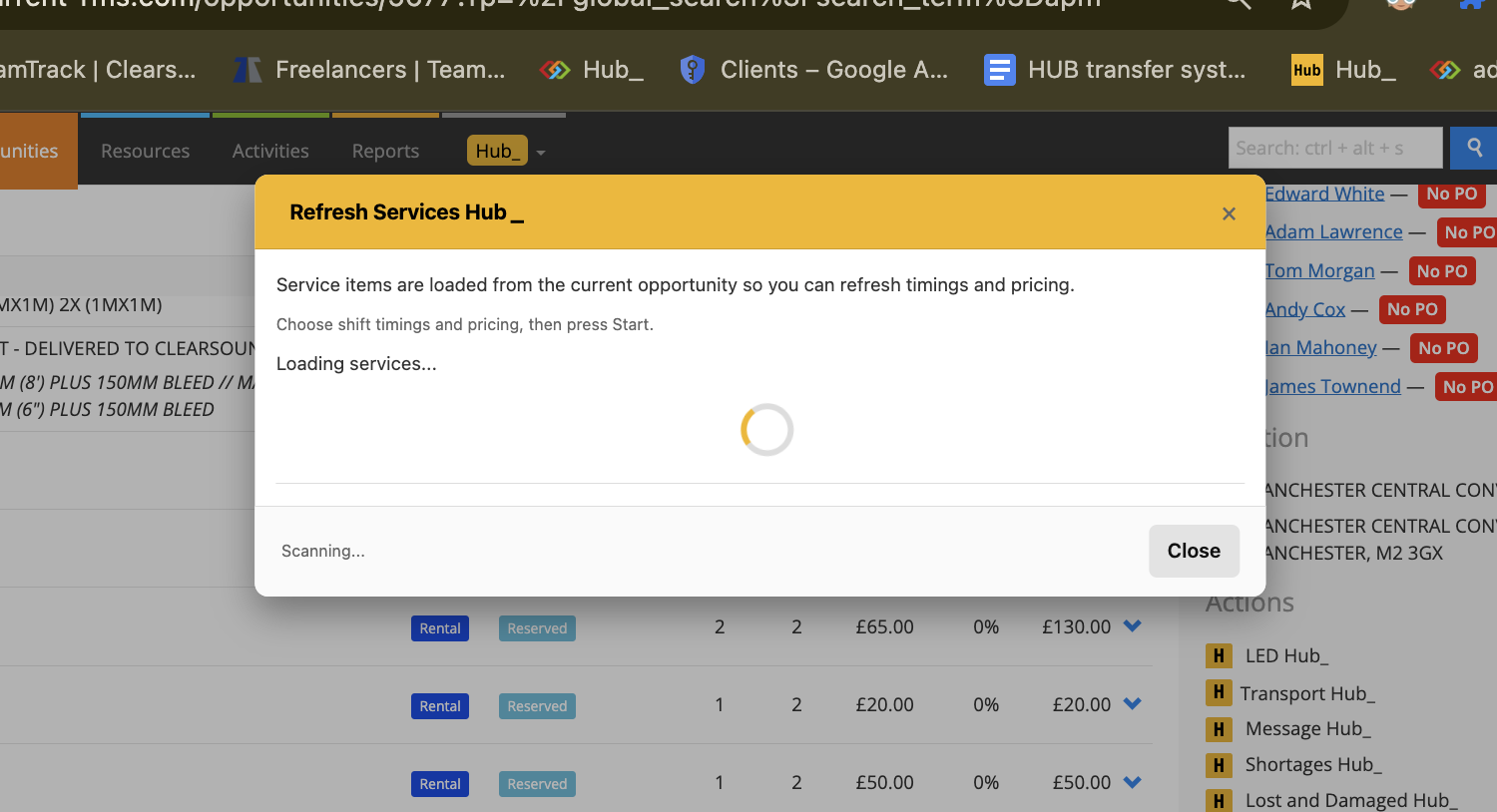Open HUB transfer syst... bookmark

coord(1115,70)
